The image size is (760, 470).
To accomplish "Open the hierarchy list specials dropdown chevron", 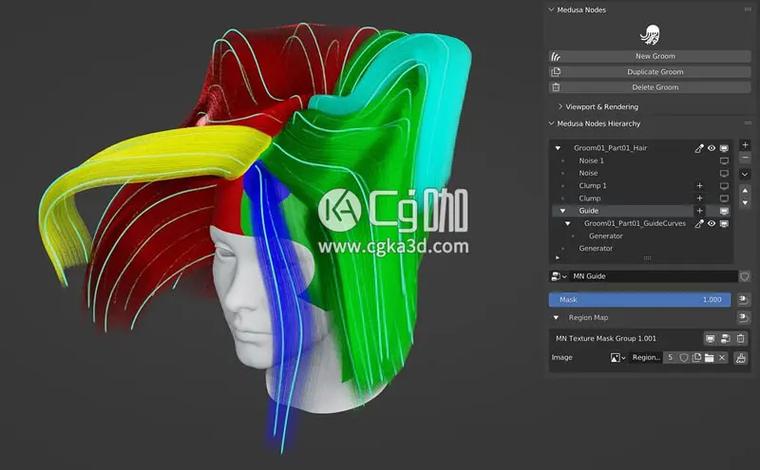I will pos(745,174).
